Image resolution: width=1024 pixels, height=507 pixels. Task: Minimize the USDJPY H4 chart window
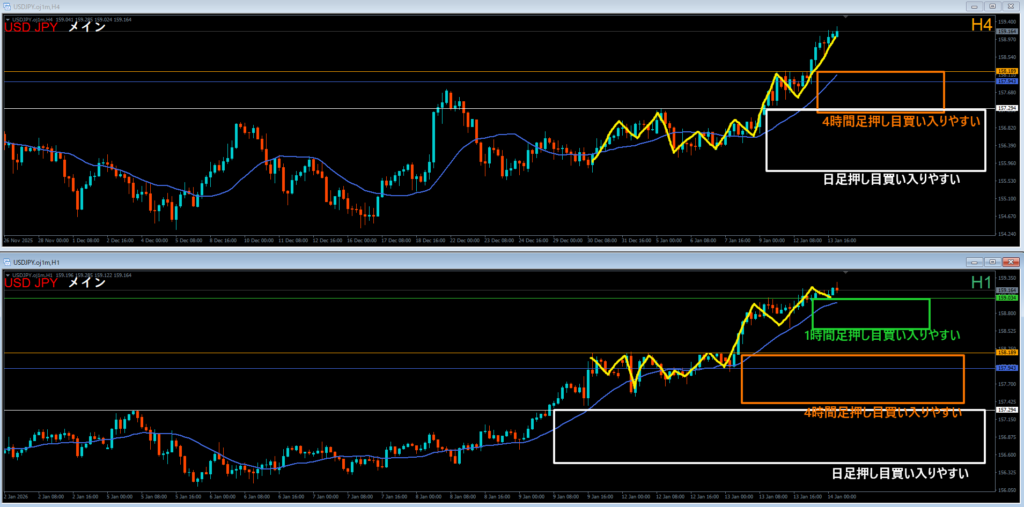click(976, 6)
